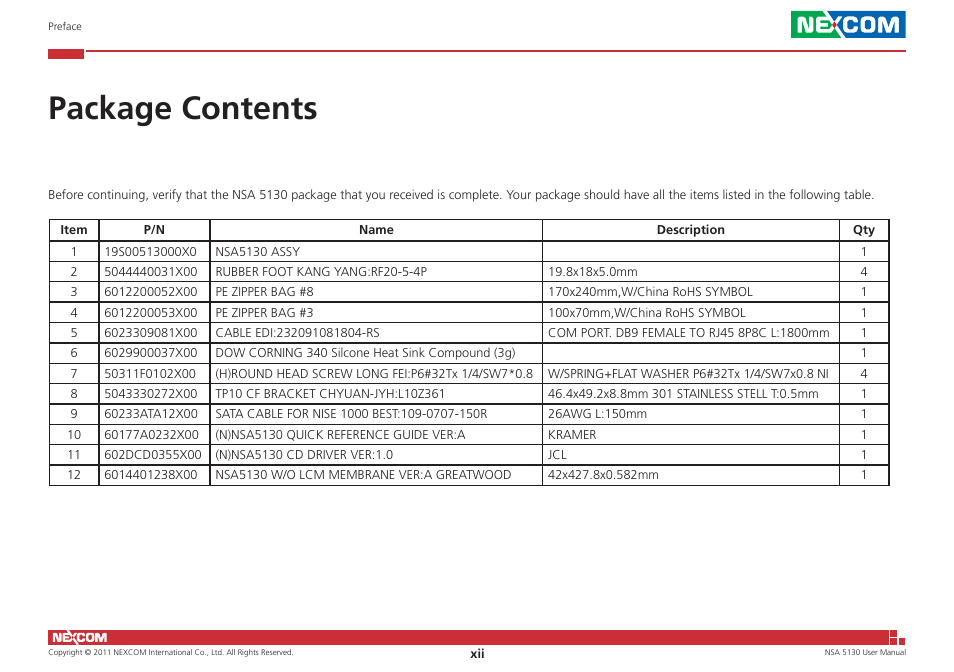Select part number 6012200052X00
The height and width of the screenshot is (672, 954).
pos(150,292)
